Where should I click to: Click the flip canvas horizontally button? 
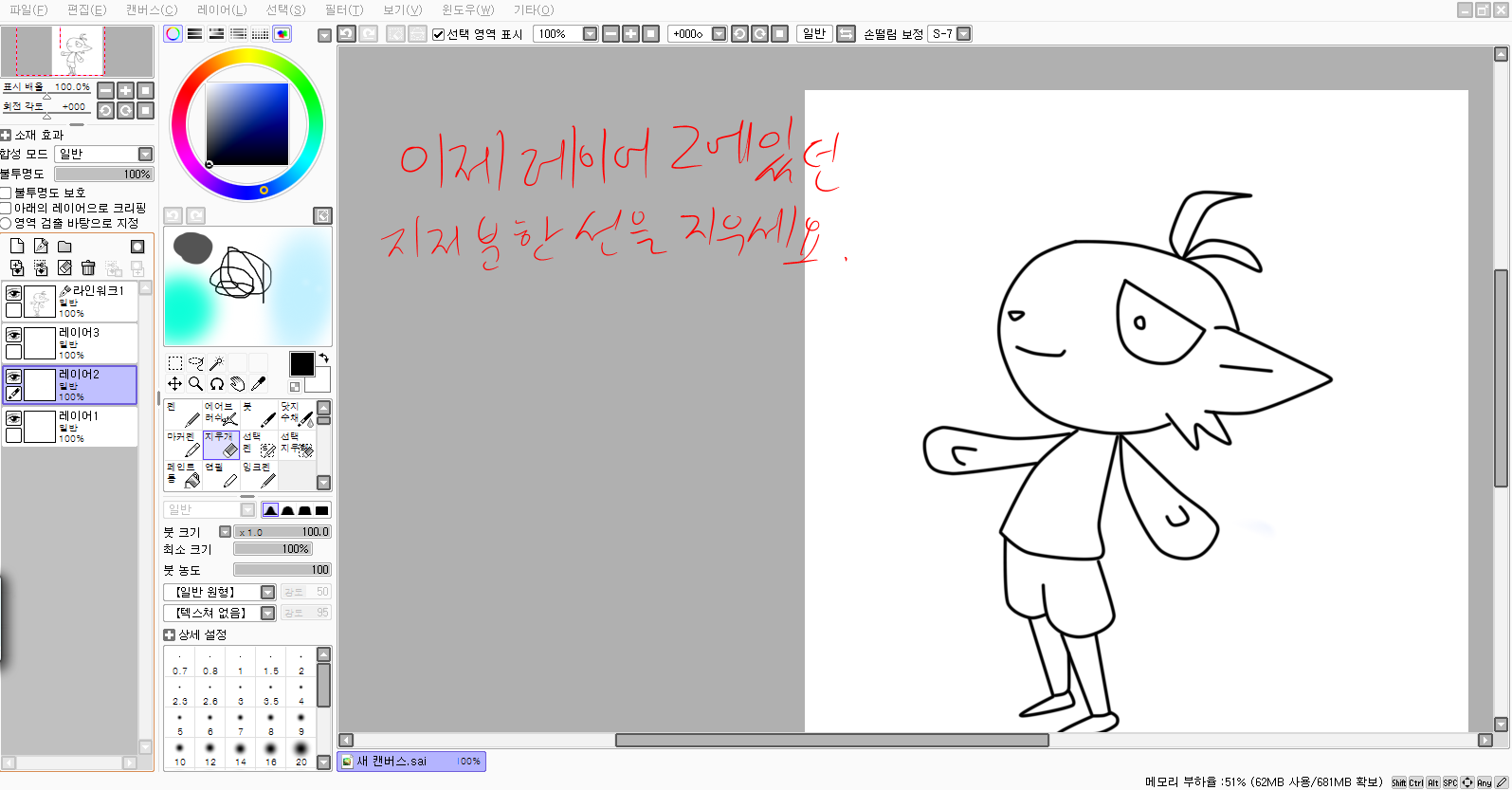pos(847,34)
